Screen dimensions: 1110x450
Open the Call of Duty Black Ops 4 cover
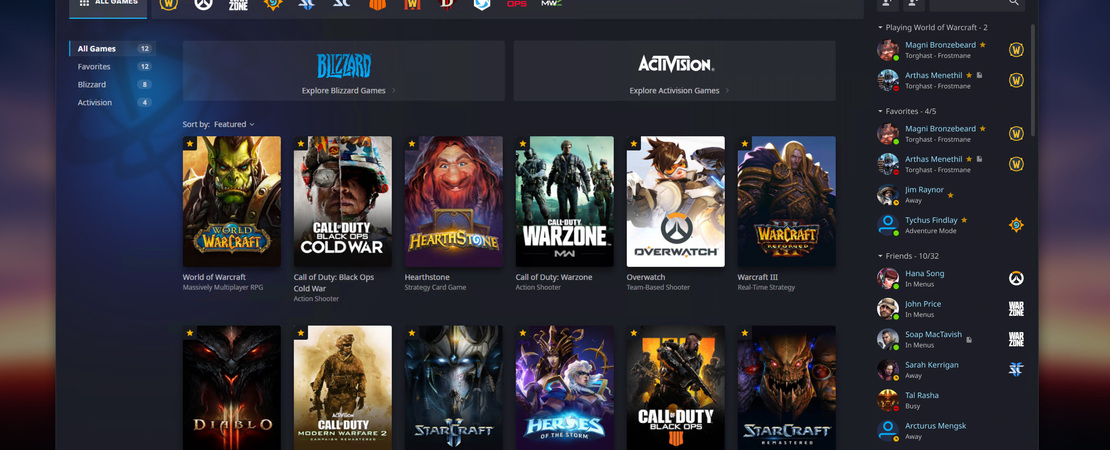pos(675,388)
